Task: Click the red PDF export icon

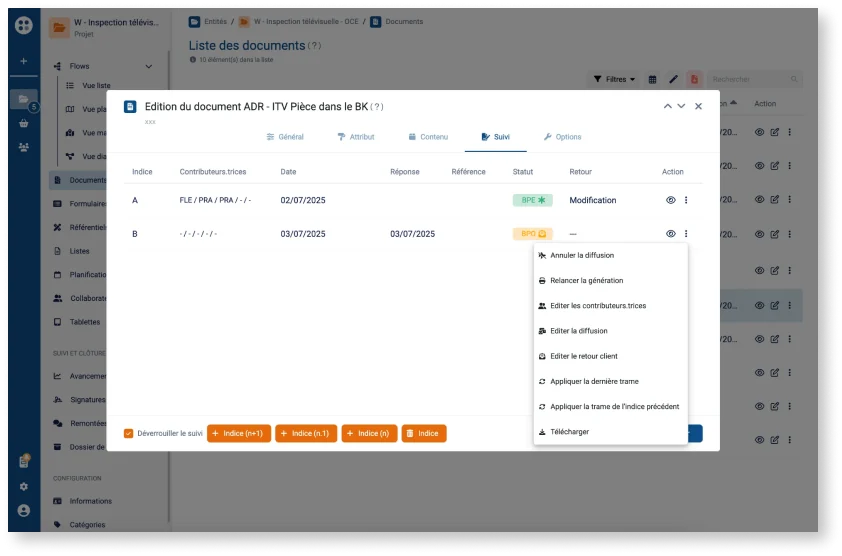Action: 694,80
